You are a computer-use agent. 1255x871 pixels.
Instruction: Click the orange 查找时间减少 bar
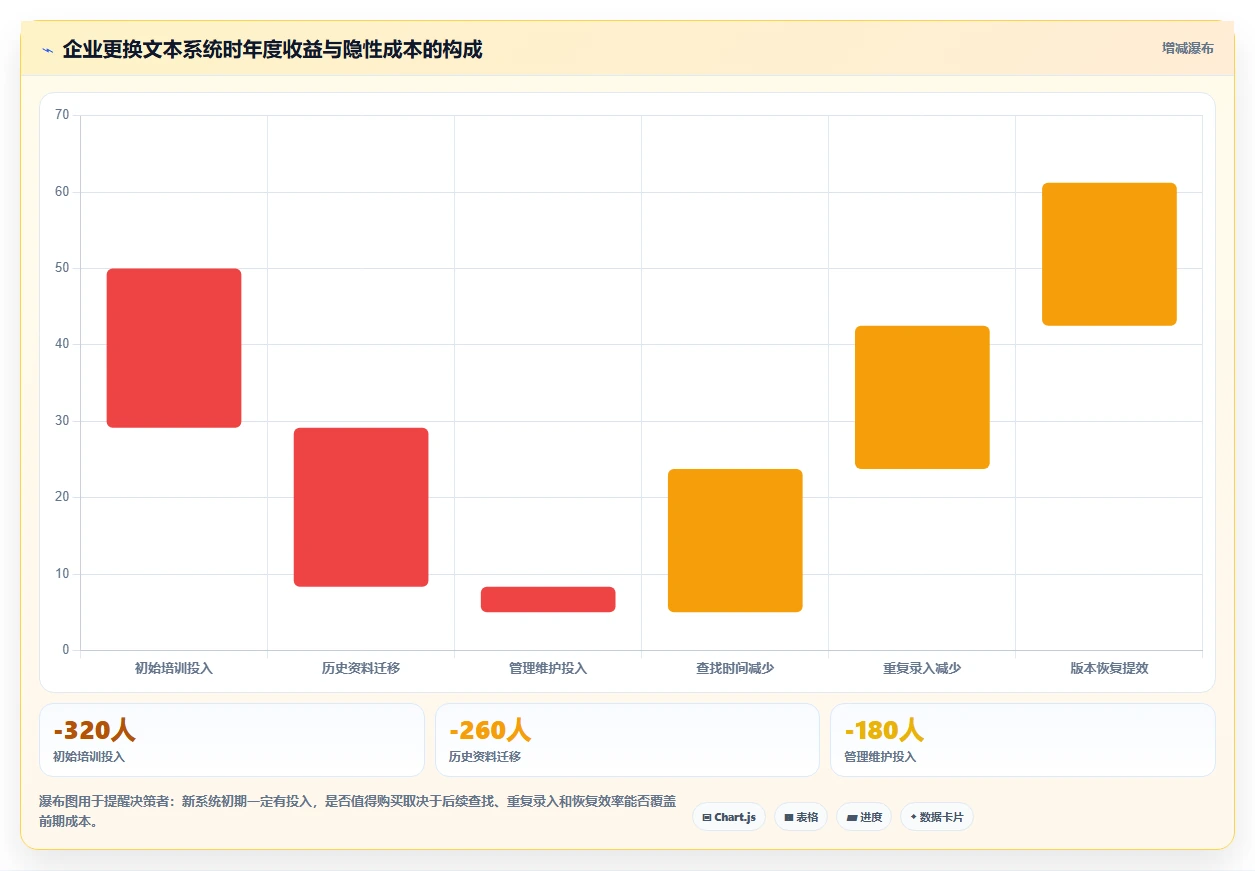[735, 540]
